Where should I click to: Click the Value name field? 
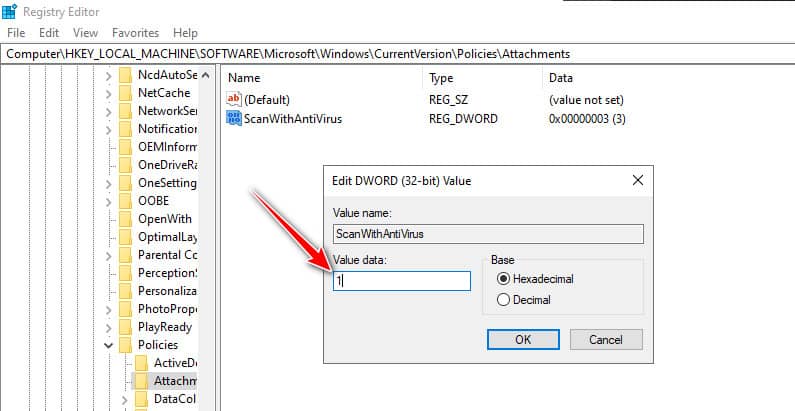point(488,234)
